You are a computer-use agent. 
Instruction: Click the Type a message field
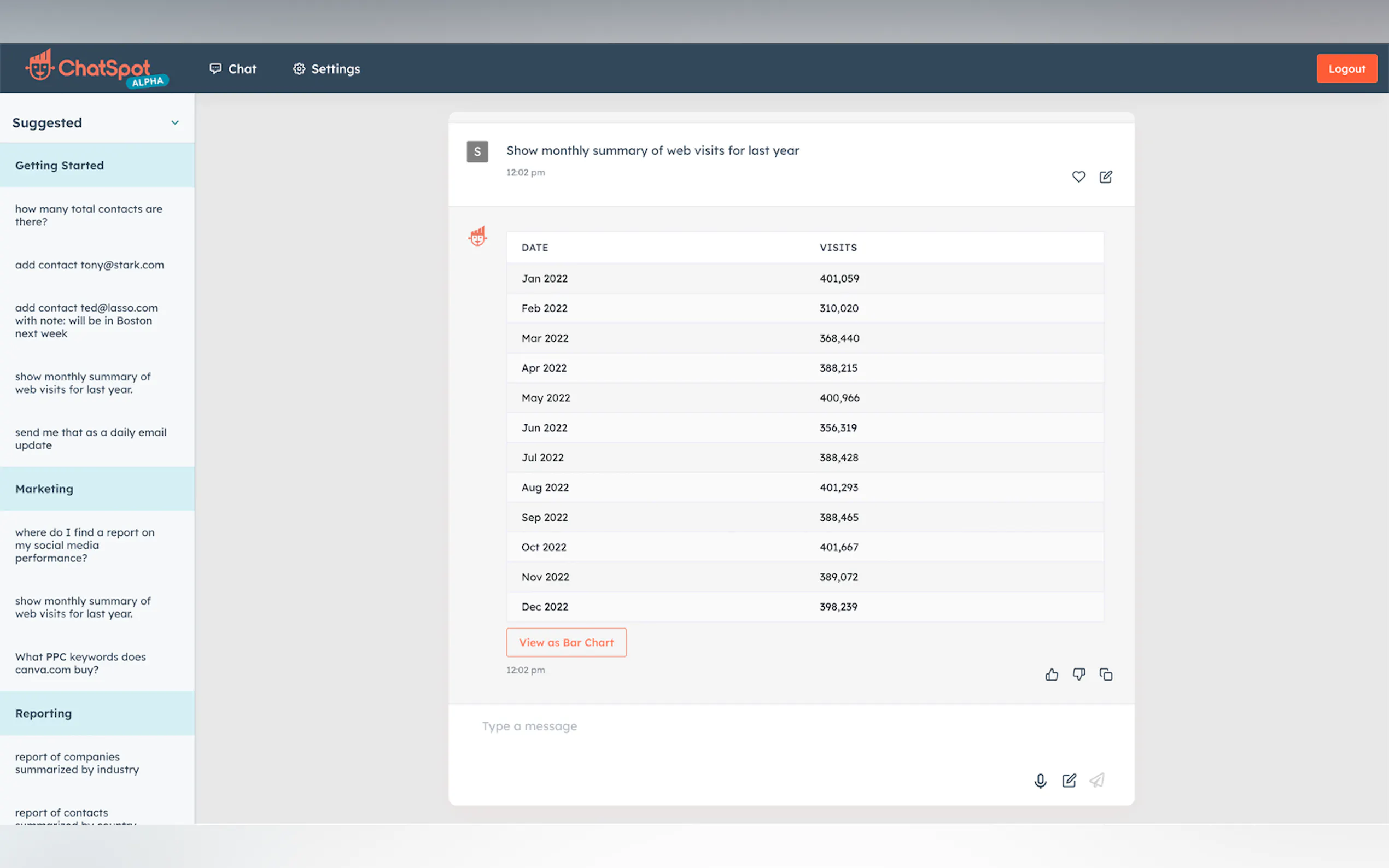point(746,727)
